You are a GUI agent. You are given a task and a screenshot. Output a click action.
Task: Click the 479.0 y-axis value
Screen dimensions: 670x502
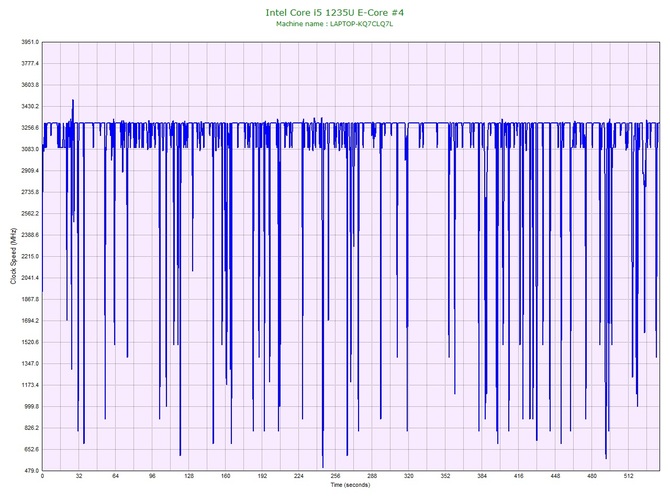click(31, 470)
